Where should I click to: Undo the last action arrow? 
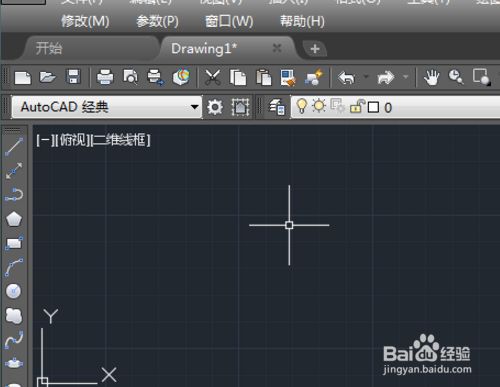tap(347, 78)
